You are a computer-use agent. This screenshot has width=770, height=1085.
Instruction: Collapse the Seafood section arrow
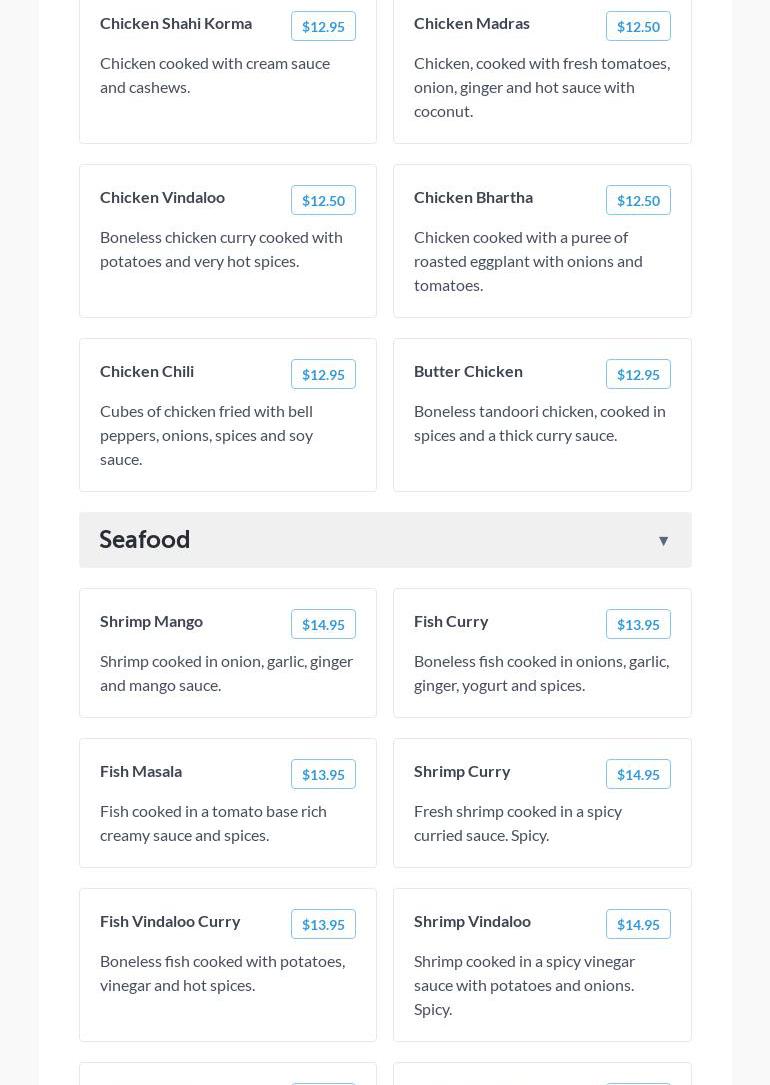tap(663, 541)
